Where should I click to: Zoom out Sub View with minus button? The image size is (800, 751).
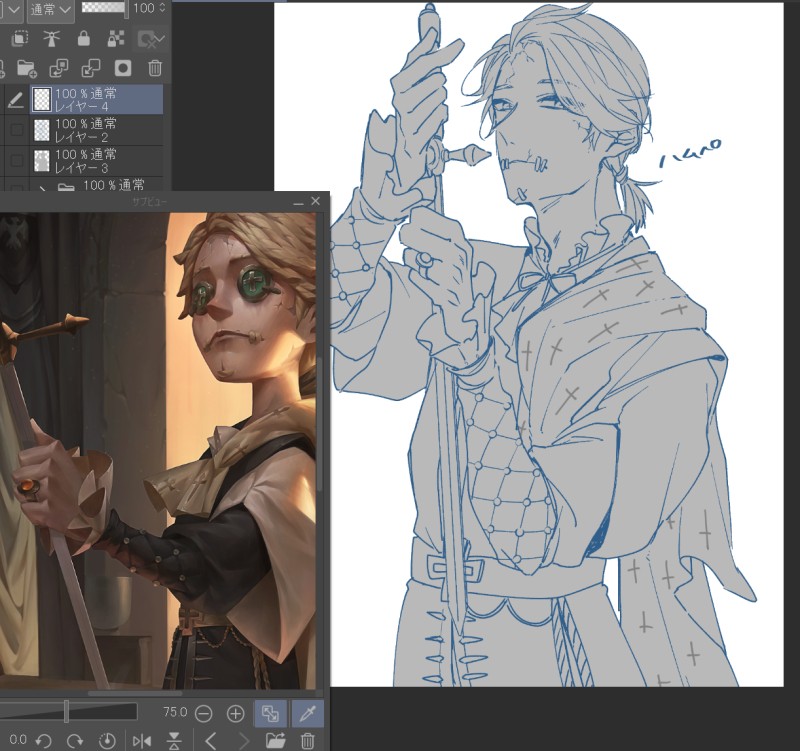[x=204, y=714]
